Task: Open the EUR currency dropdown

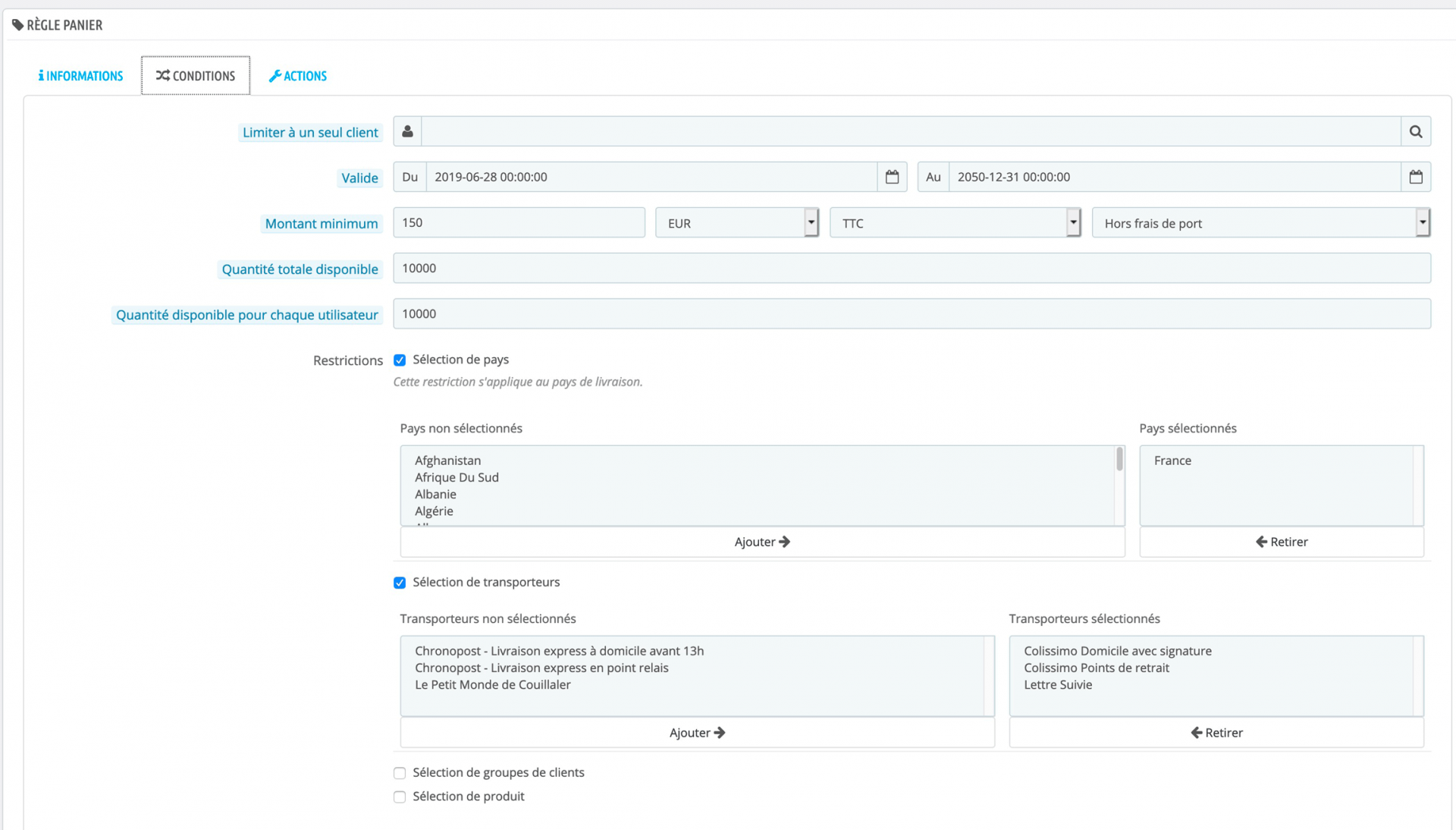Action: (736, 223)
